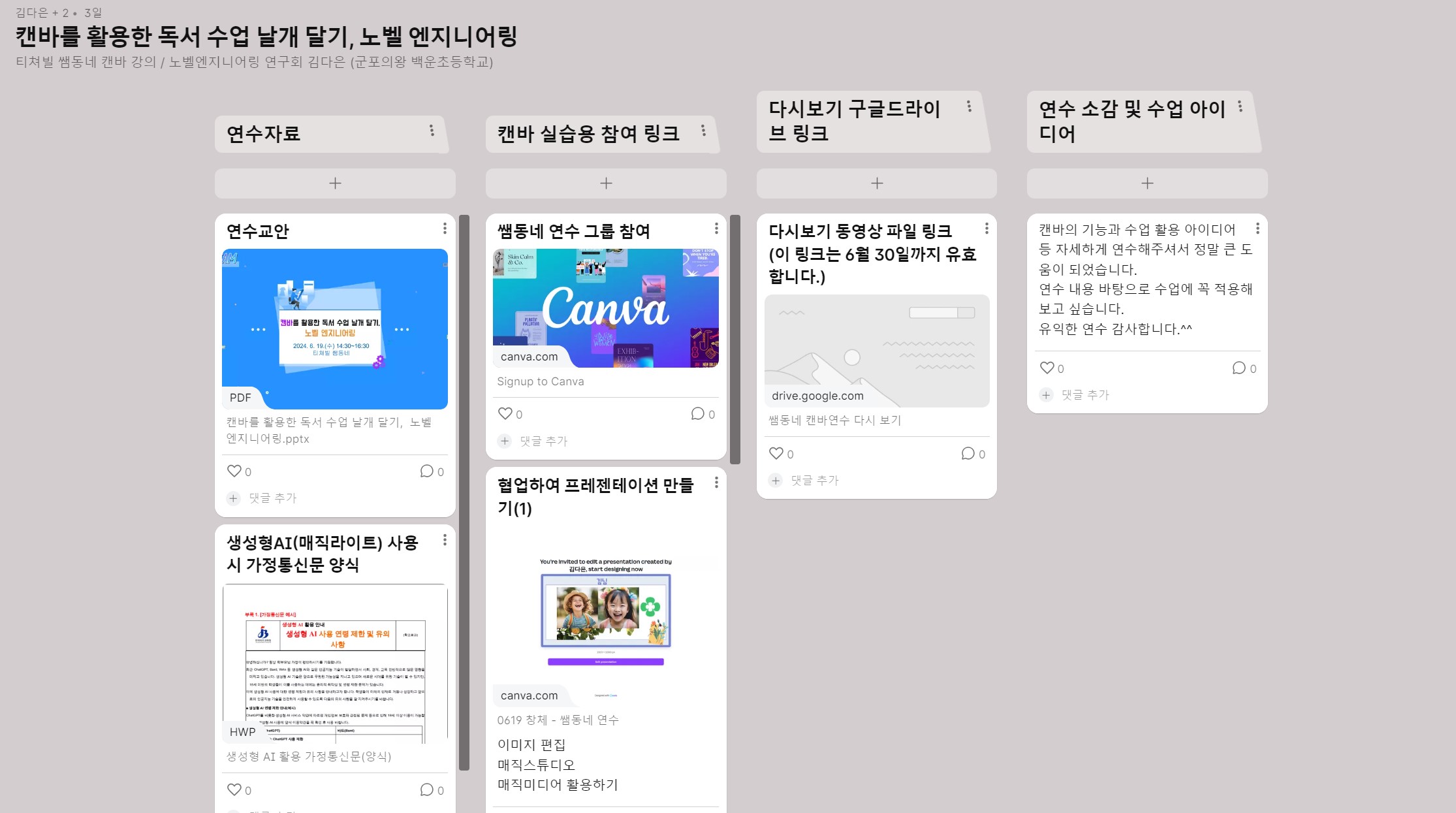Expand menu of 연수 소감 및 수업 아이디어 column

1240,106
